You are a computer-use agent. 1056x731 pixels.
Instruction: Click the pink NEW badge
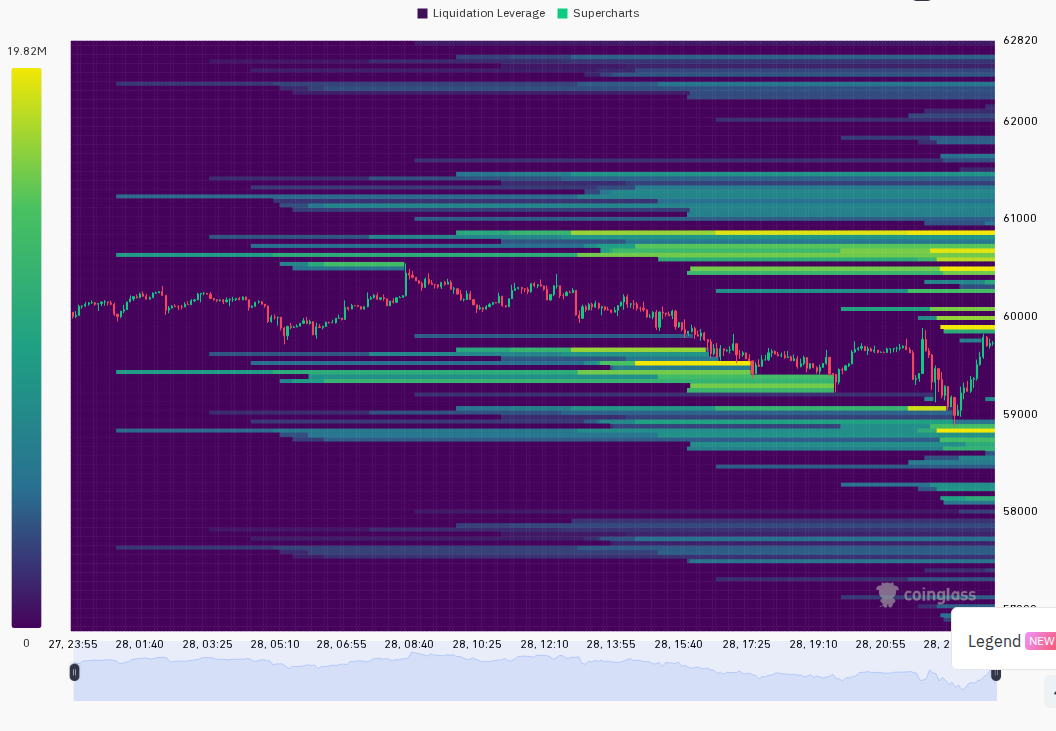[x=1041, y=641]
